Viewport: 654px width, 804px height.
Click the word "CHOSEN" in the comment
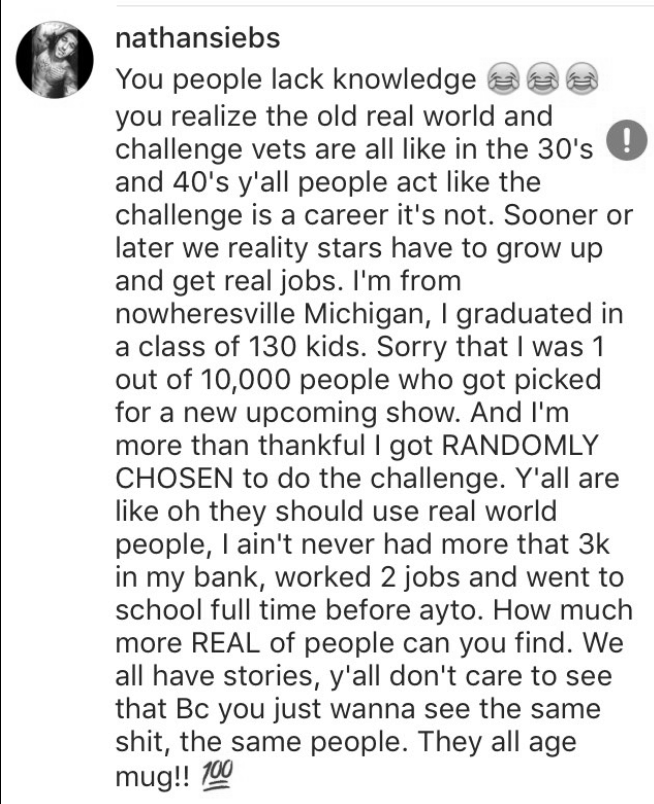coord(174,478)
